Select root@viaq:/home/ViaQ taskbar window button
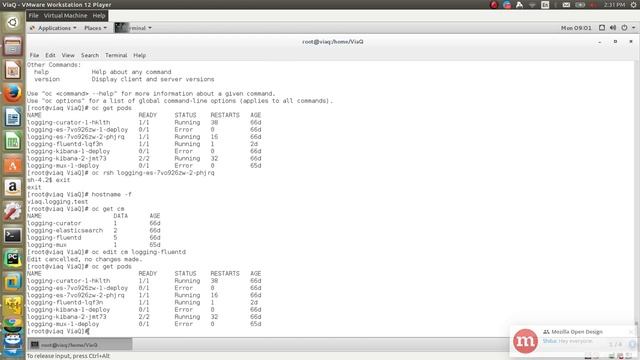This screenshot has height=360, width=640. pos(80,345)
